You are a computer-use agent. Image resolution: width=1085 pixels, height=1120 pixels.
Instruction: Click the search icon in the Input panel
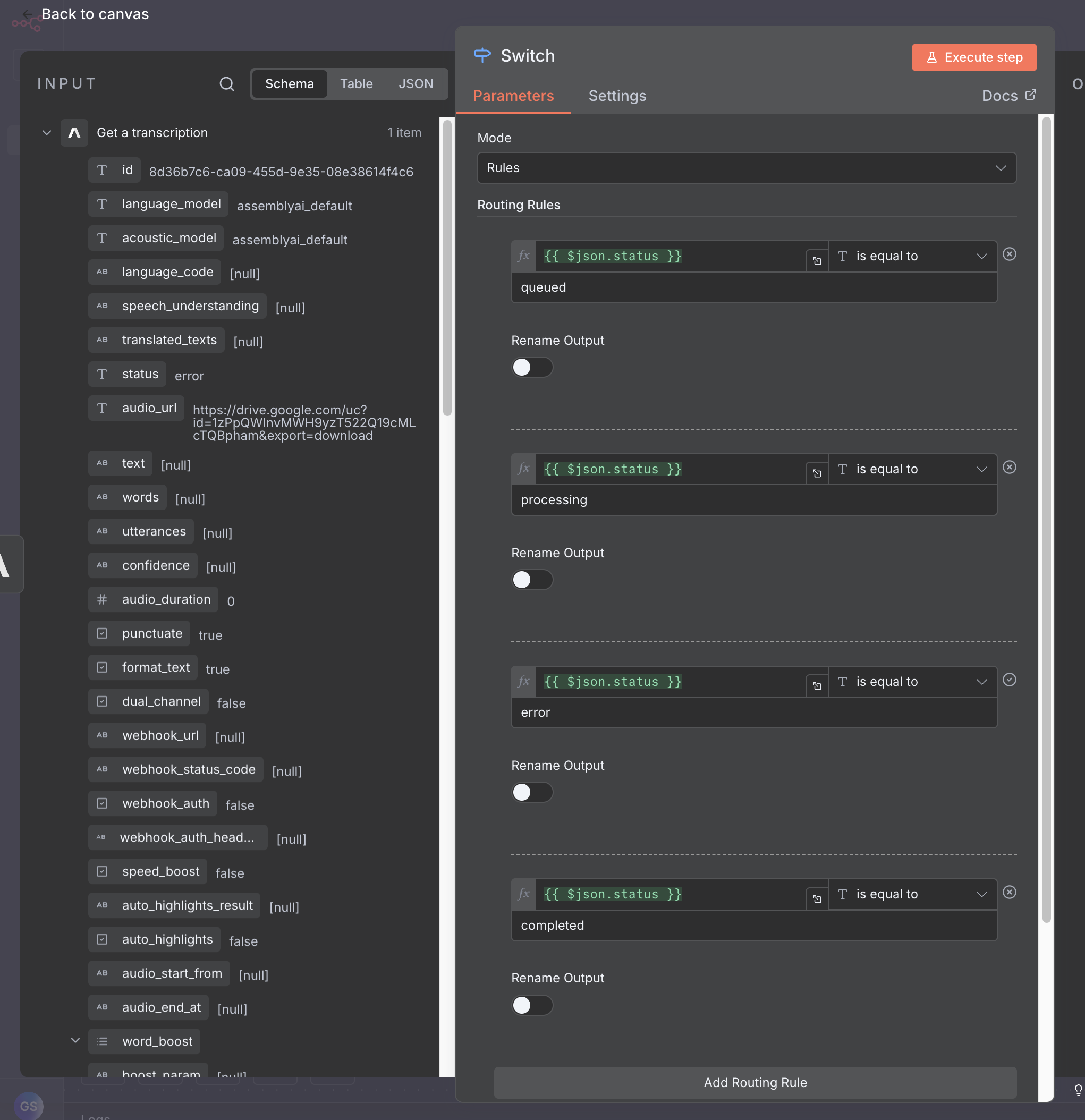[x=227, y=84]
